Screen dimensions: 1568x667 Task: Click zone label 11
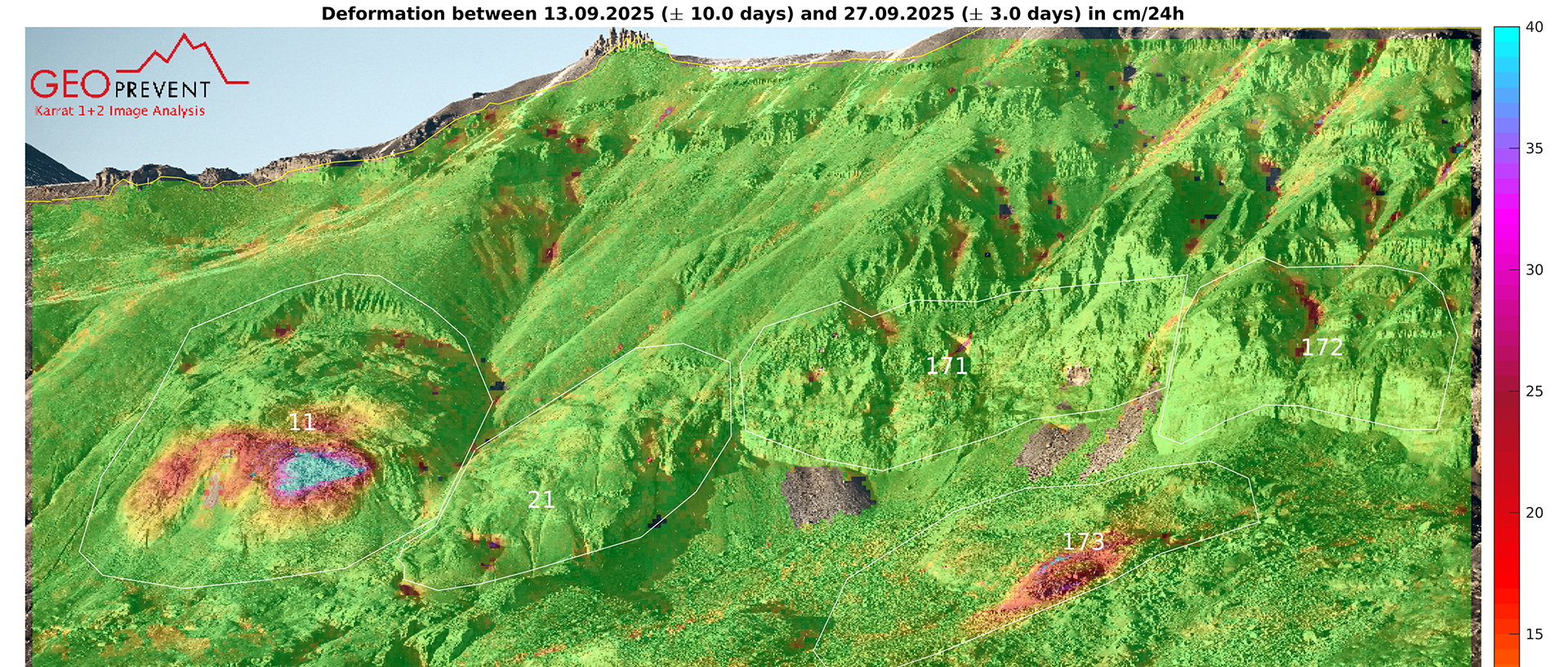[301, 422]
